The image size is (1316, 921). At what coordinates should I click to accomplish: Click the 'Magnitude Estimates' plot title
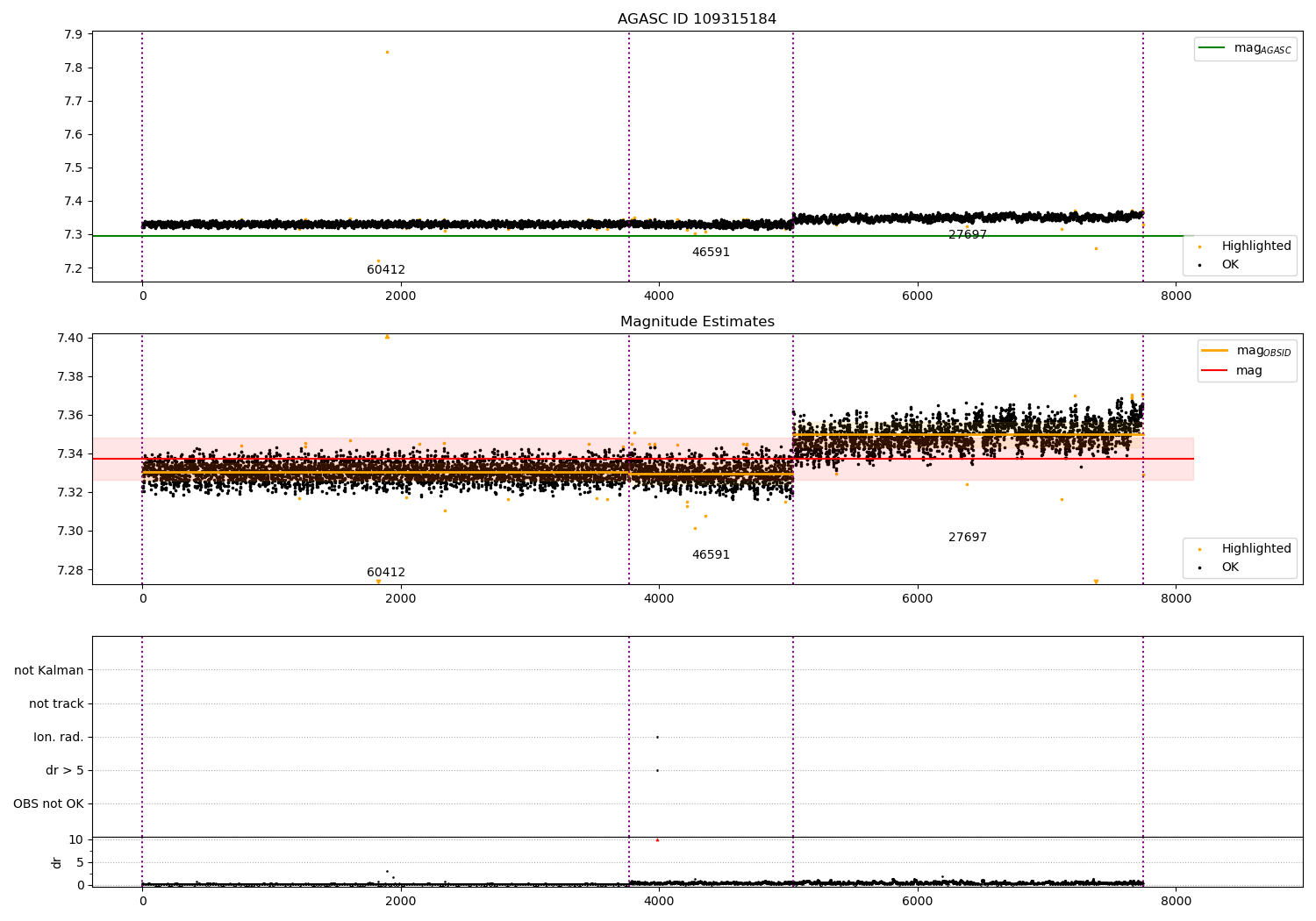click(697, 322)
